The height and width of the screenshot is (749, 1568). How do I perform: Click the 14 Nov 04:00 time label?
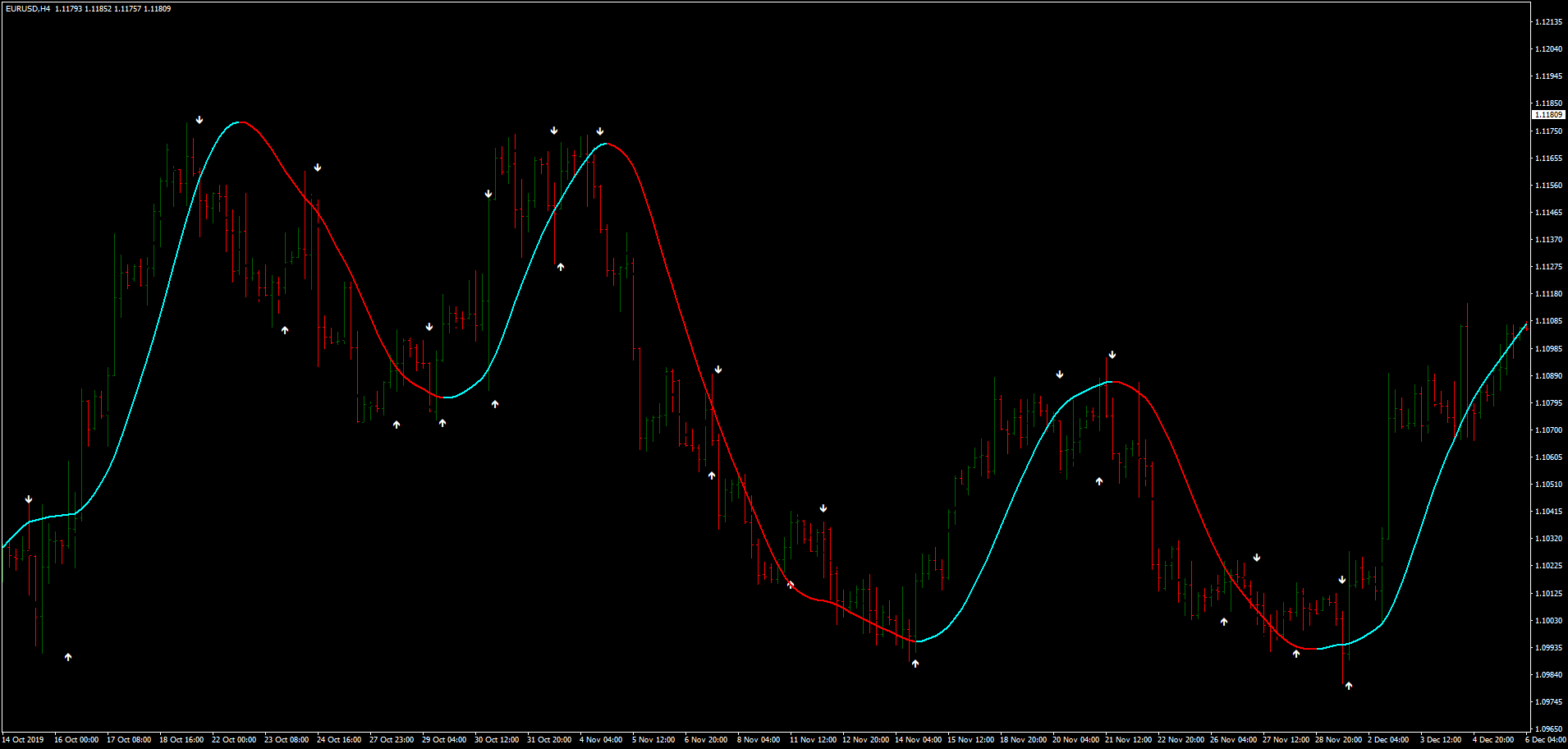918,740
